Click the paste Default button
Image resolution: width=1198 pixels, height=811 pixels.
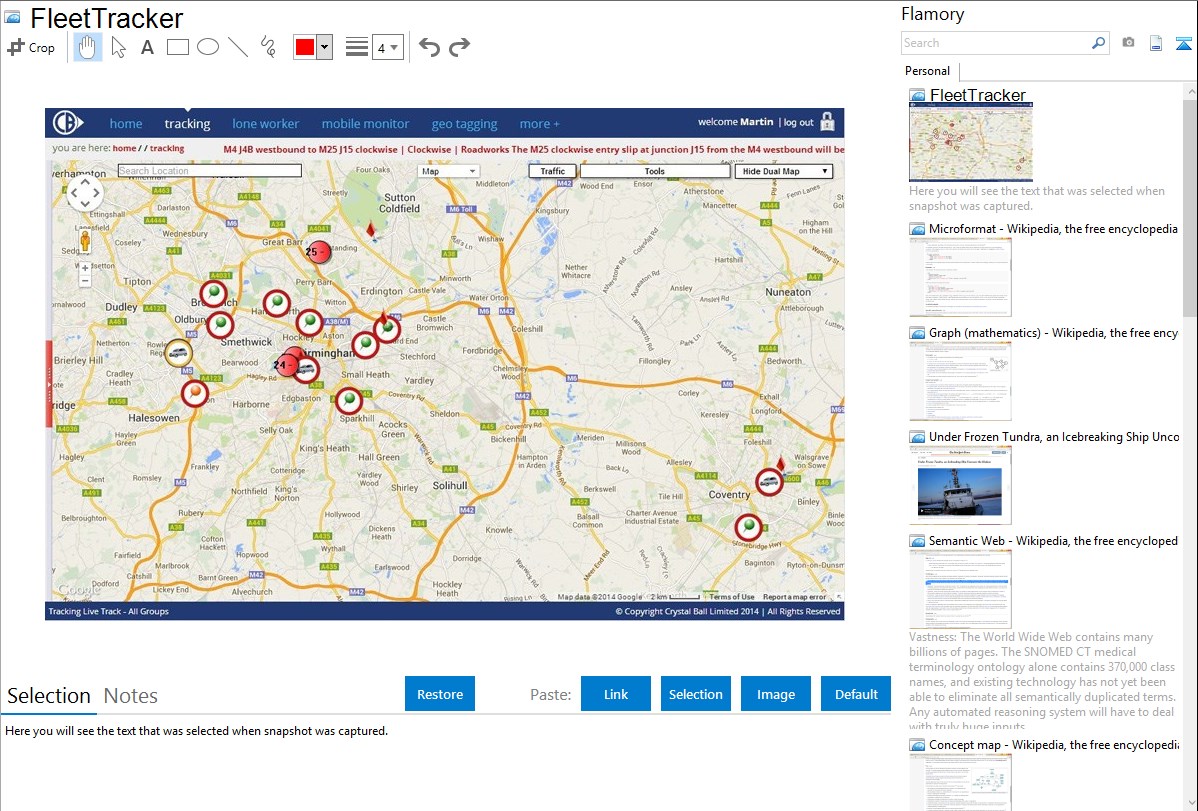(856, 694)
